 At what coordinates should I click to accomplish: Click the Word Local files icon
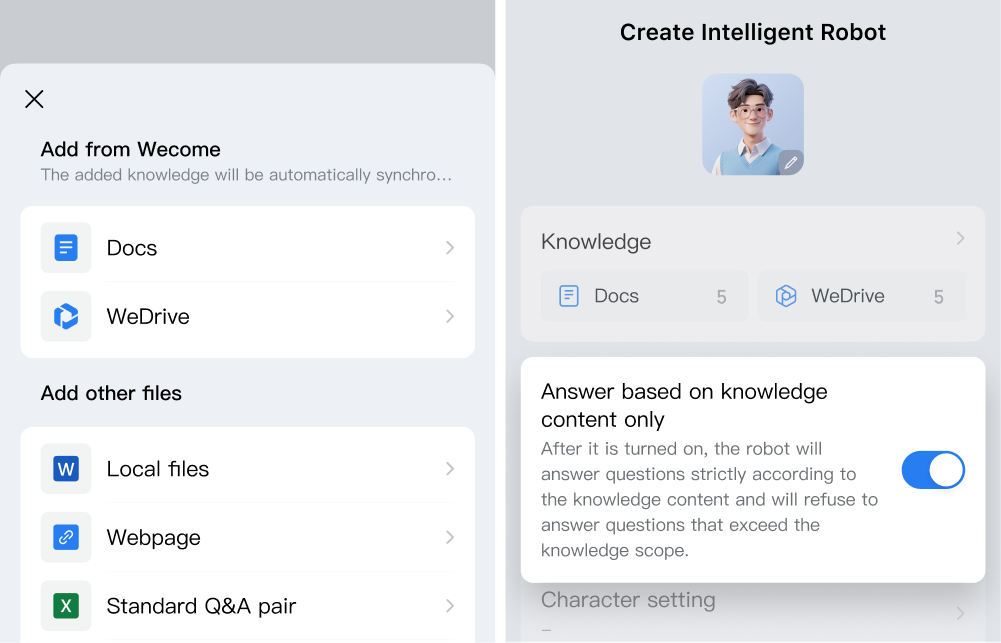coord(66,469)
